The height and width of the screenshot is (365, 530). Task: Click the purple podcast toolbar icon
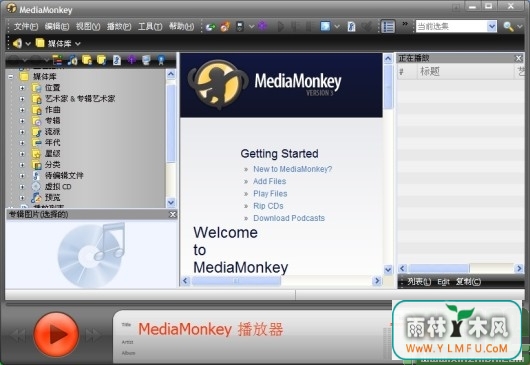(x=262, y=26)
